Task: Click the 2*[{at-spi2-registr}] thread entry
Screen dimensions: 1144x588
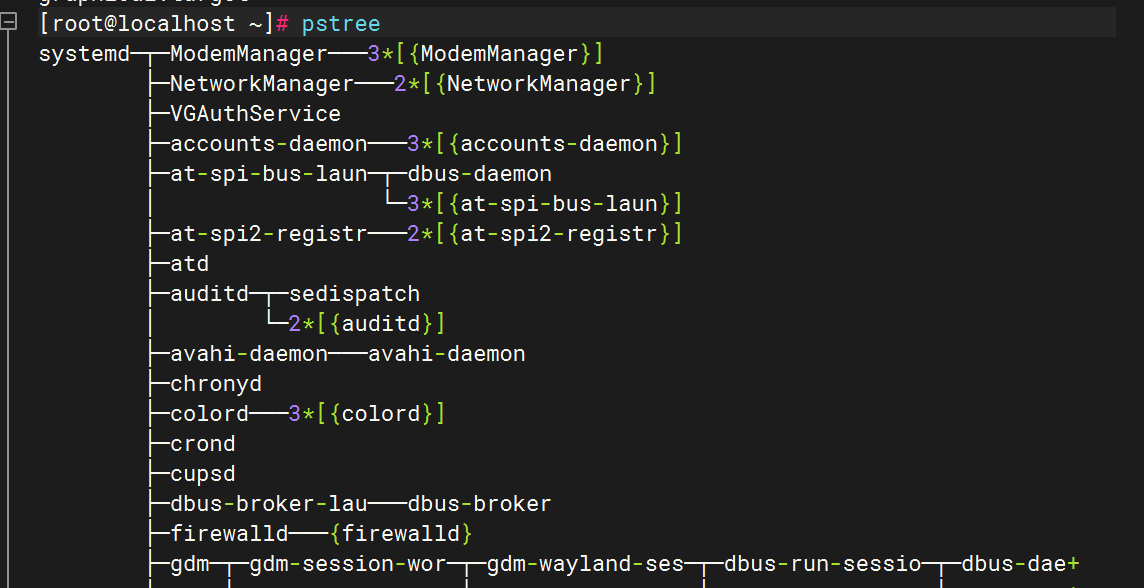Action: click(x=544, y=234)
